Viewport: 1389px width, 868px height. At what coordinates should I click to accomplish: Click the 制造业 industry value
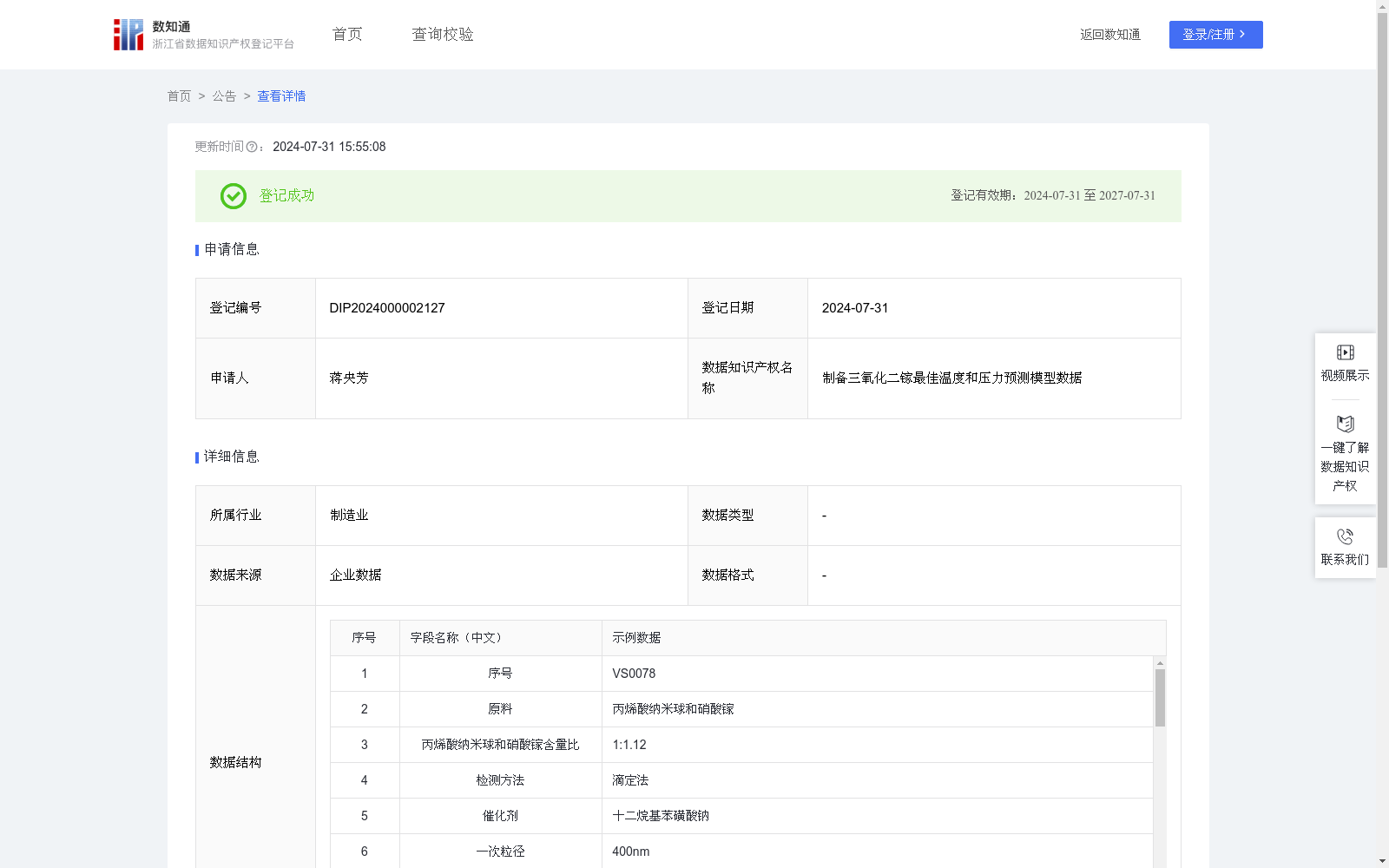[349, 516]
